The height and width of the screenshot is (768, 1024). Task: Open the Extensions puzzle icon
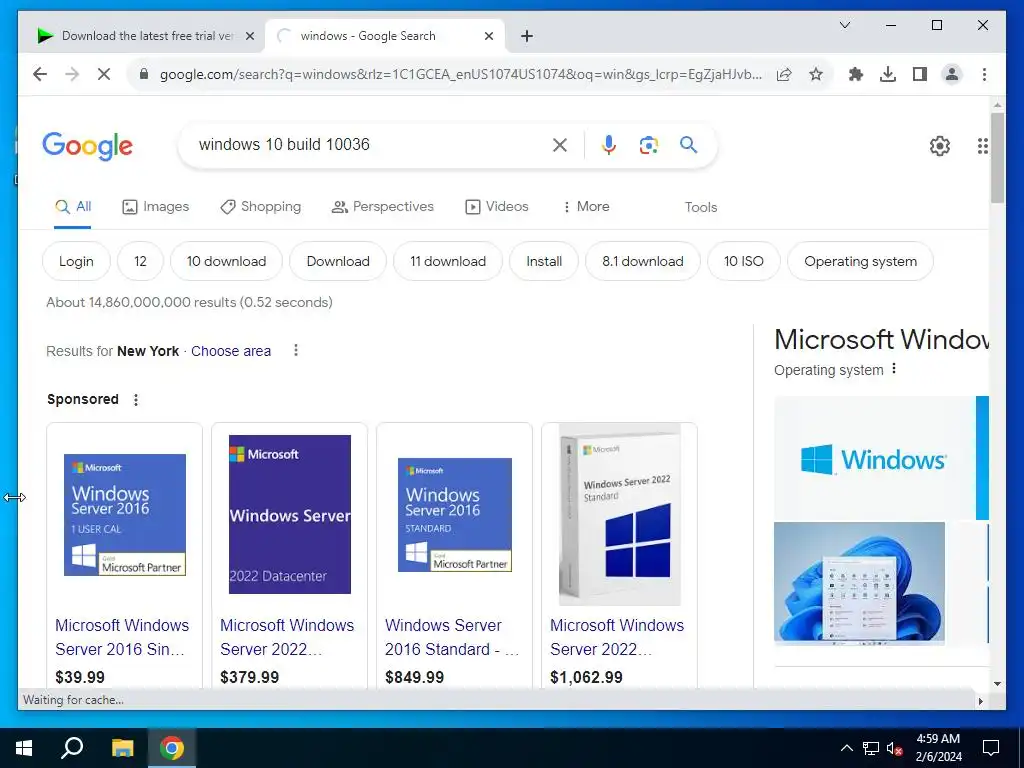point(856,74)
